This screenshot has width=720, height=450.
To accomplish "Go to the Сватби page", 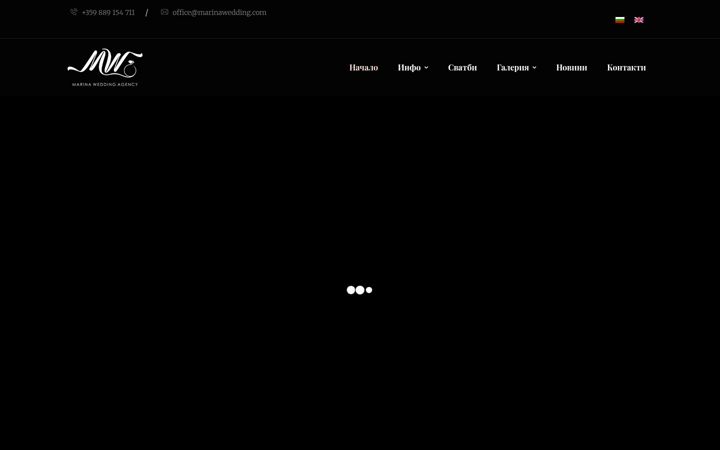I will pos(462,68).
